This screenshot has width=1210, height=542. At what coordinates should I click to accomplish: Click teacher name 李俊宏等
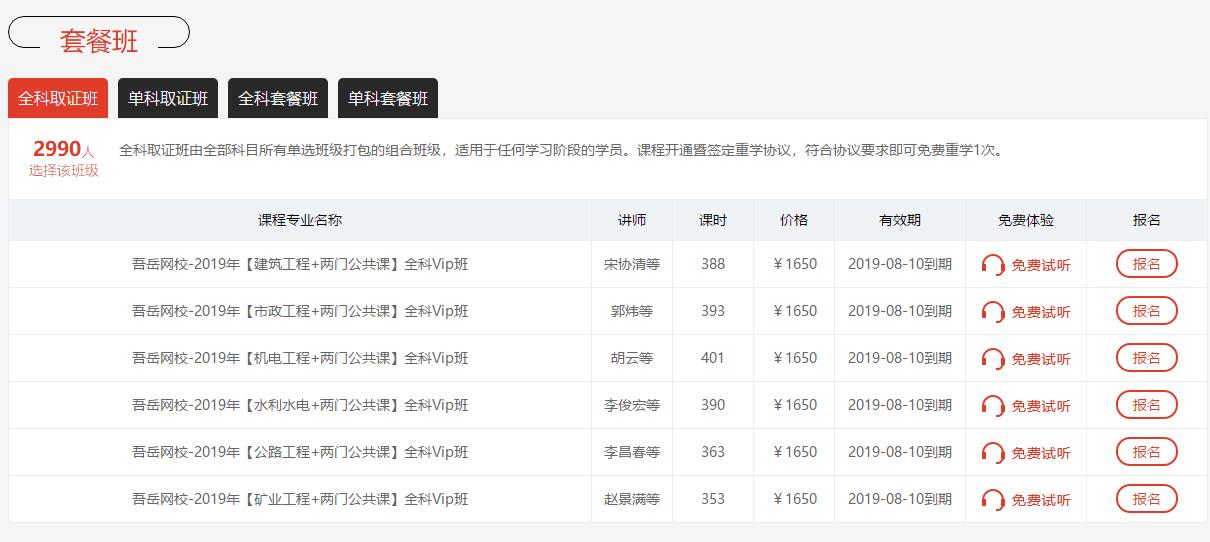[632, 405]
